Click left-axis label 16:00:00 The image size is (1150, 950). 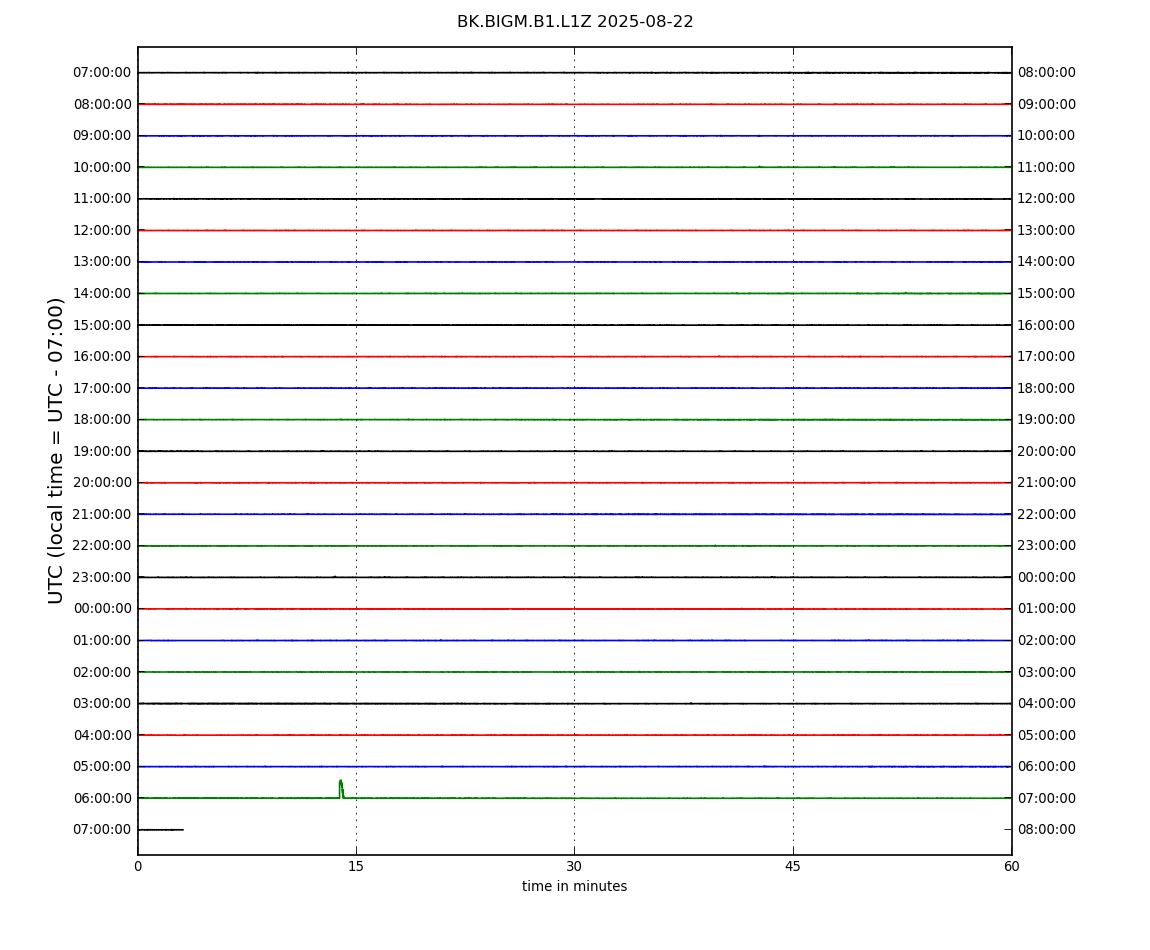click(103, 357)
